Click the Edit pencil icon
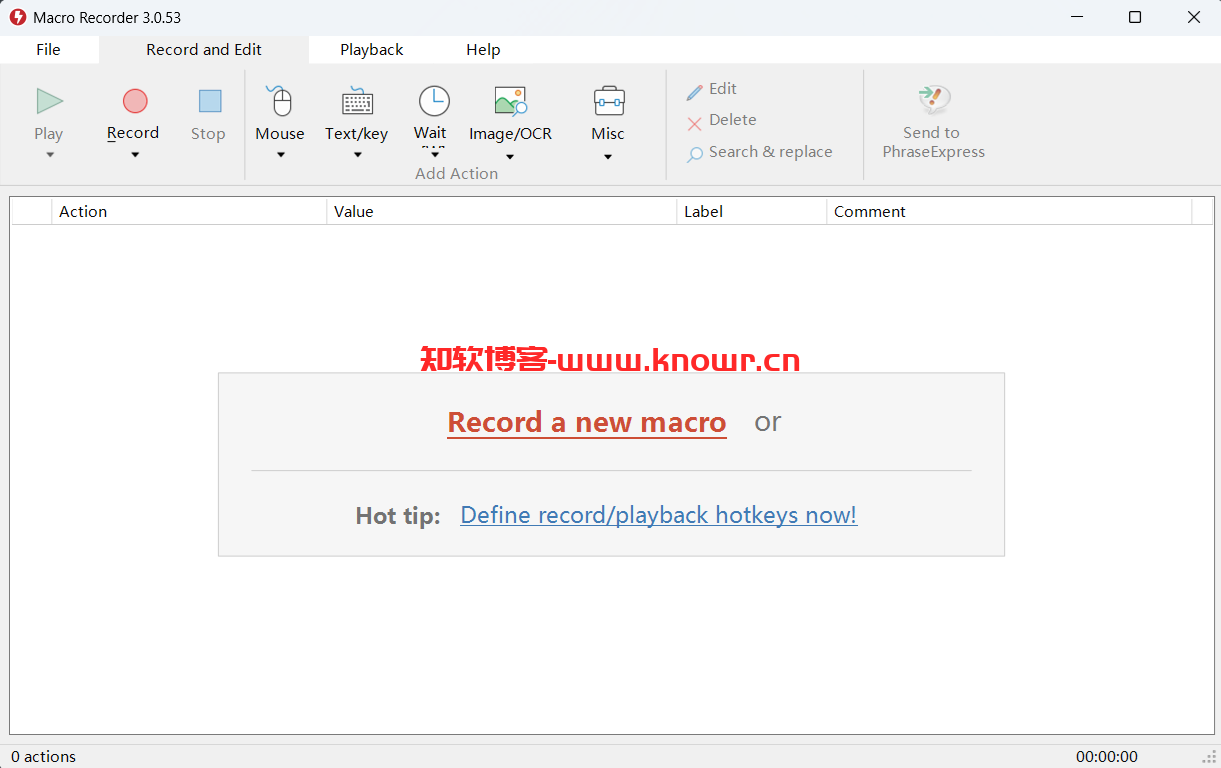The image size is (1221, 768). [695, 92]
